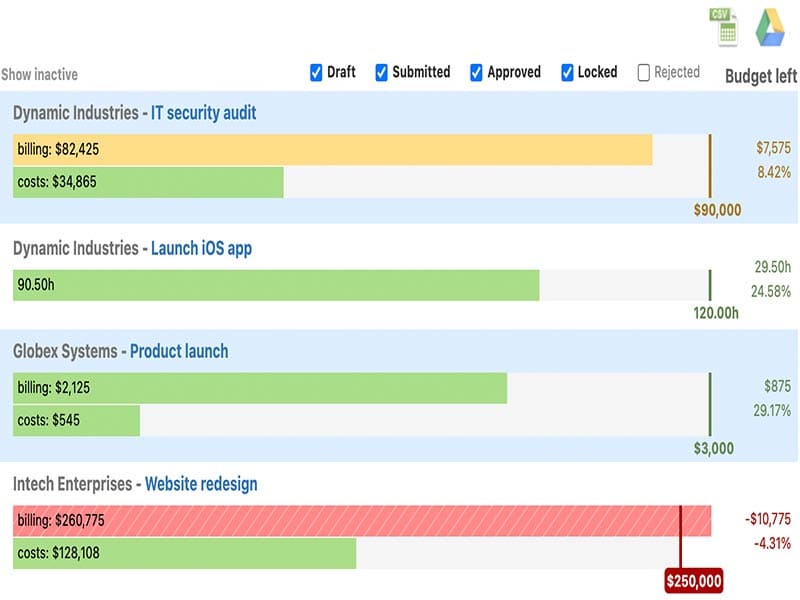Screen dimensions: 800x600
Task: Click the Globex costs $545 bar
Action: pyautogui.click(x=76, y=420)
